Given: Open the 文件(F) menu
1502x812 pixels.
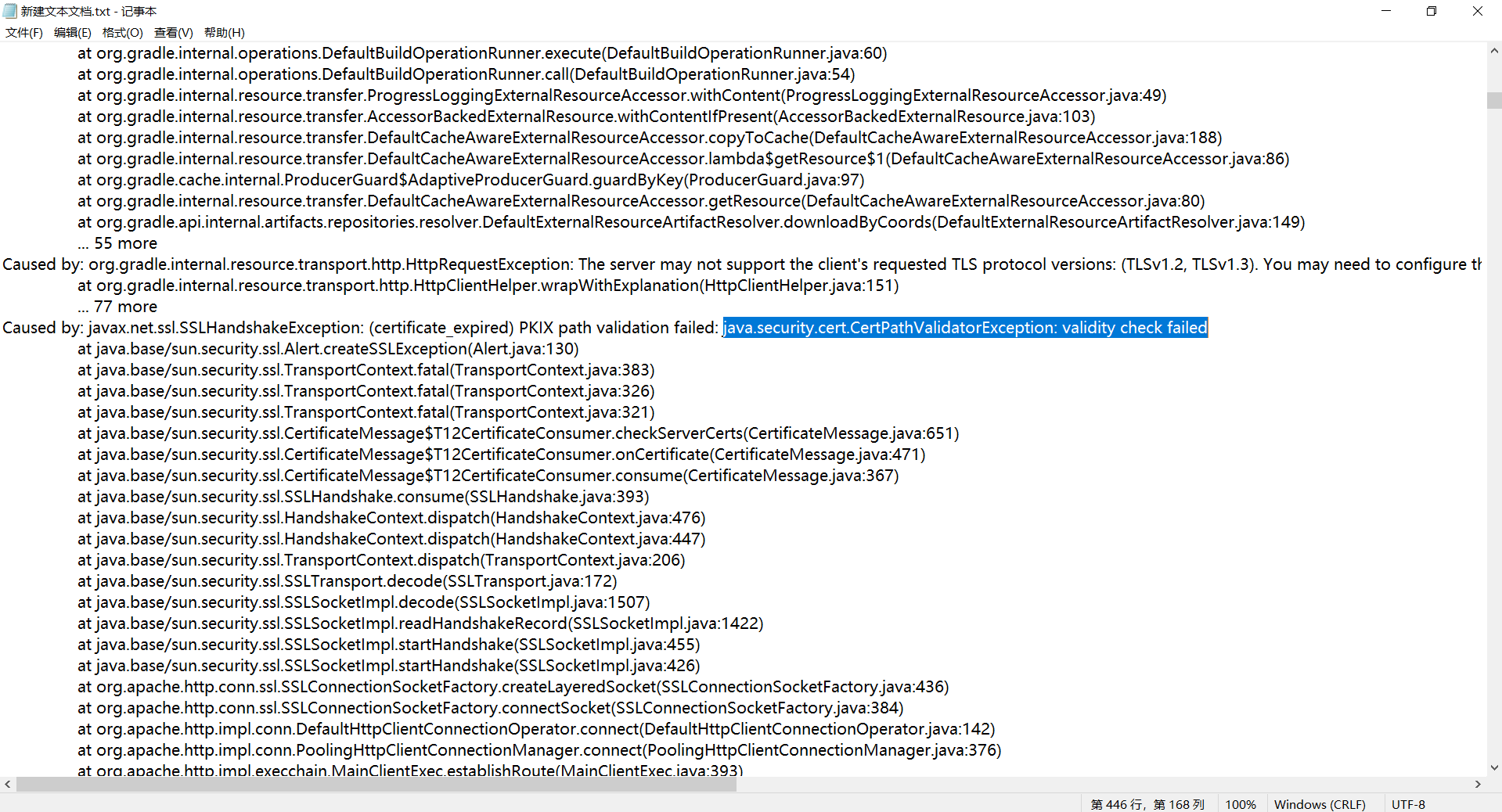Looking at the screenshot, I should pos(24,32).
